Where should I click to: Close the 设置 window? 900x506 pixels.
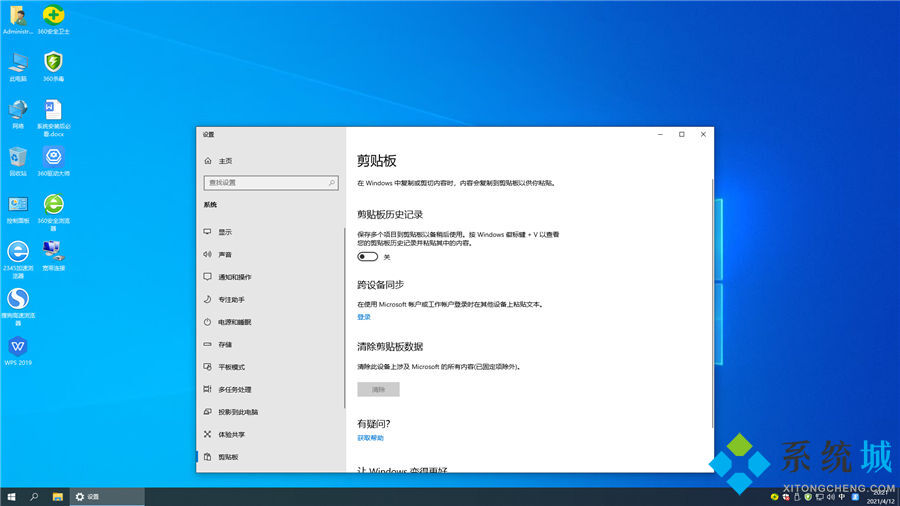pyautogui.click(x=703, y=134)
